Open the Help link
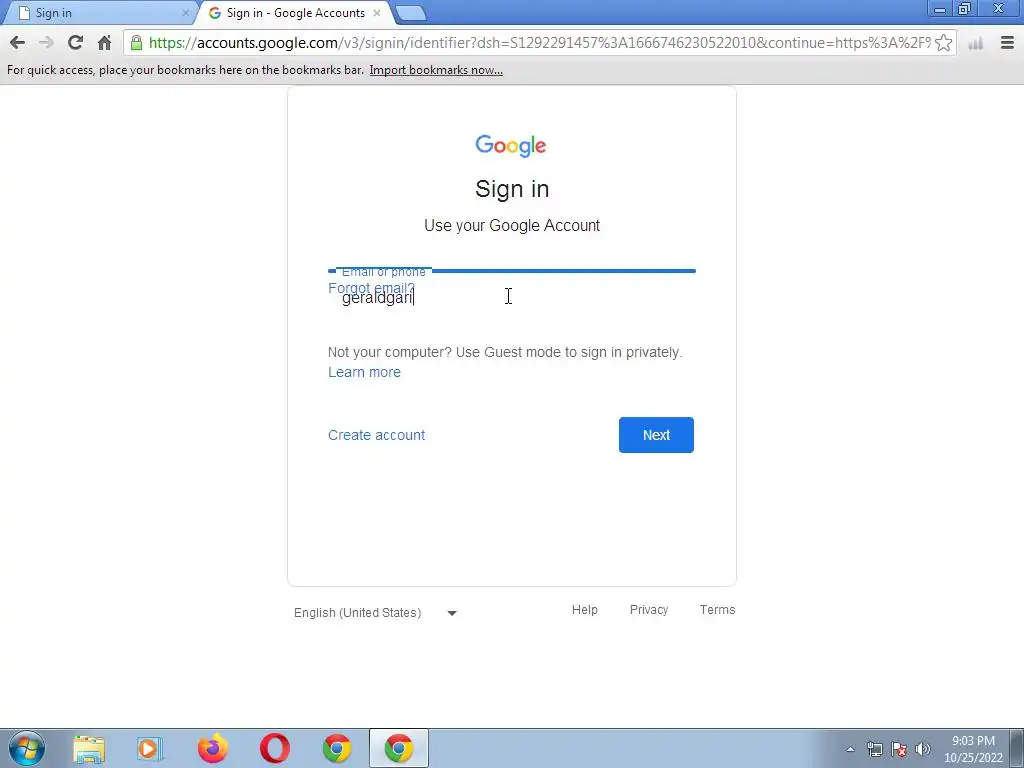Image resolution: width=1024 pixels, height=768 pixels. 584,609
